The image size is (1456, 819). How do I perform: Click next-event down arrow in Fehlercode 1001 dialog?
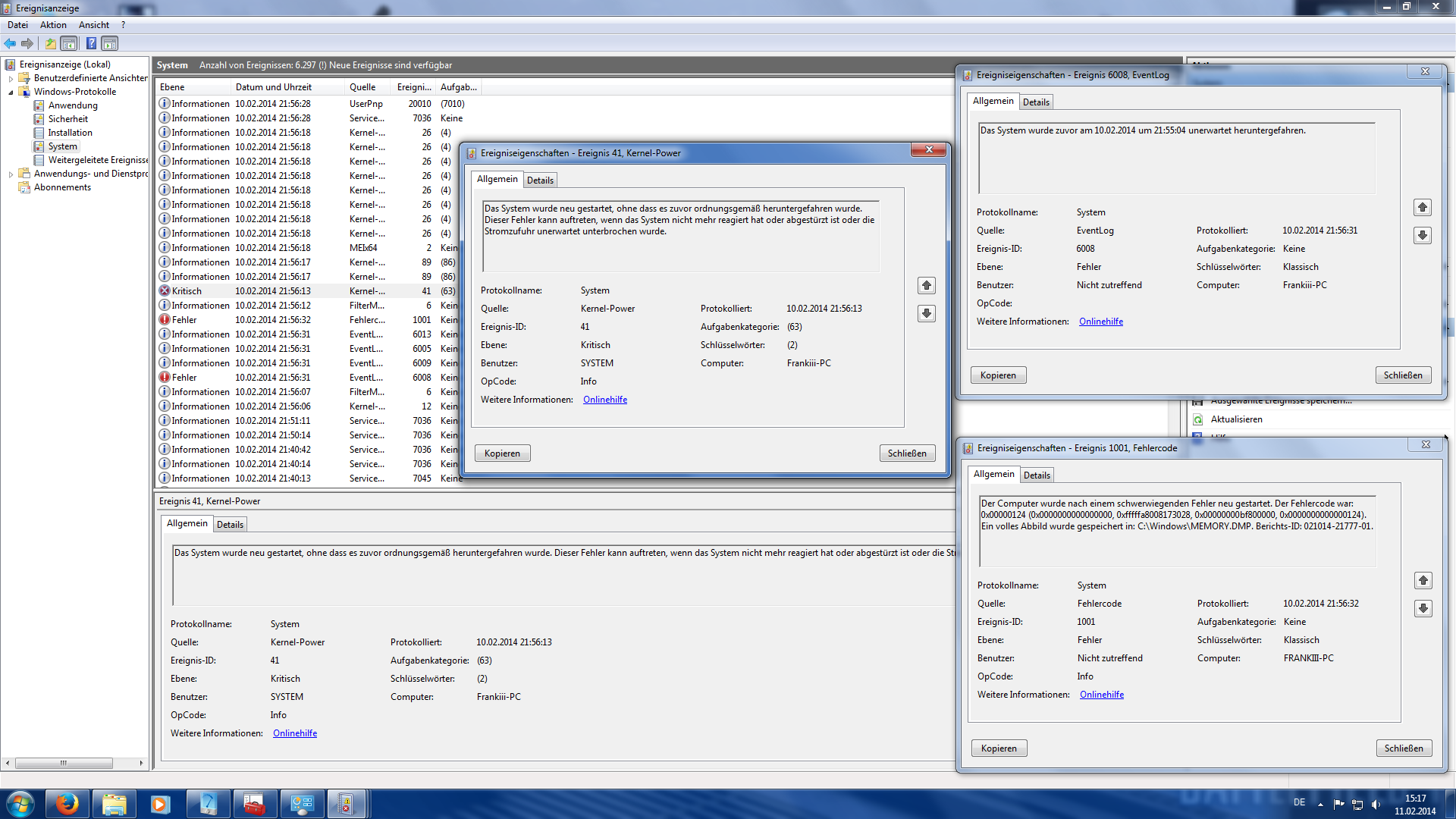point(1423,608)
